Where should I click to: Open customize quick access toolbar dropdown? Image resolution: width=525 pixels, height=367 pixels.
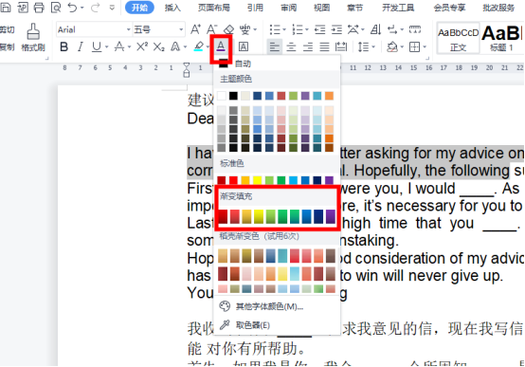tap(112, 7)
